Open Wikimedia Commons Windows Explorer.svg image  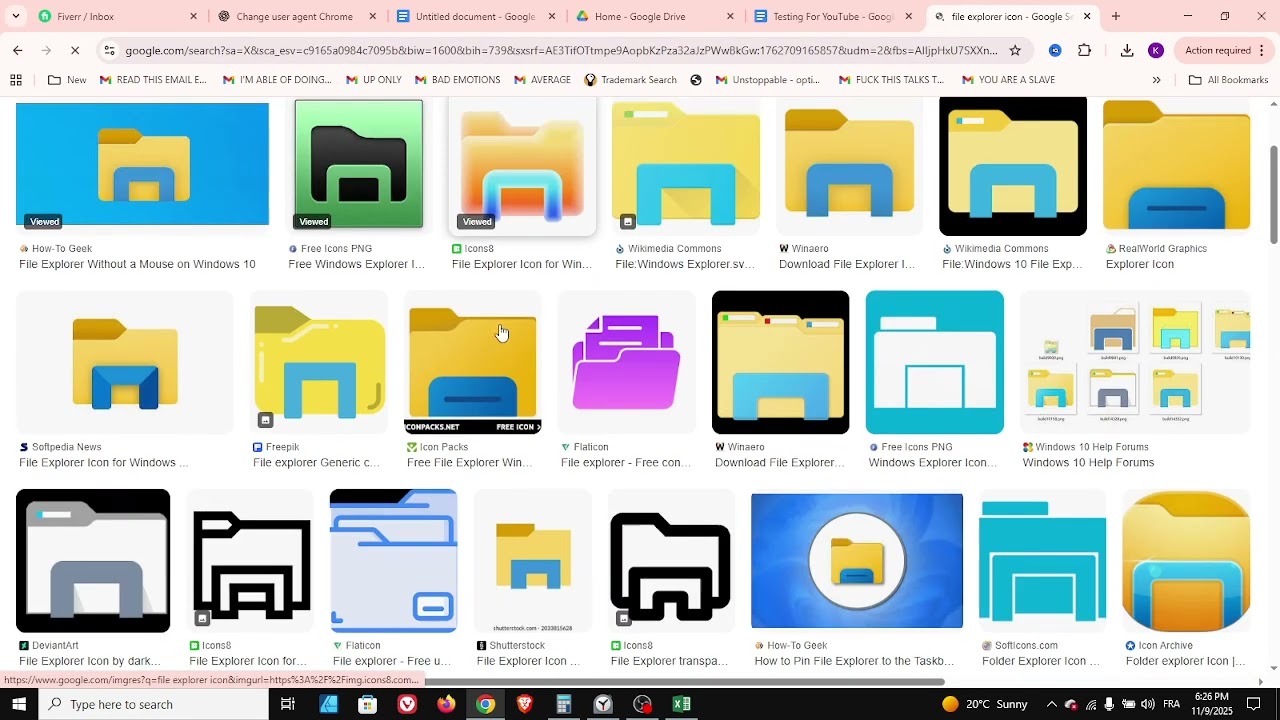[685, 166]
